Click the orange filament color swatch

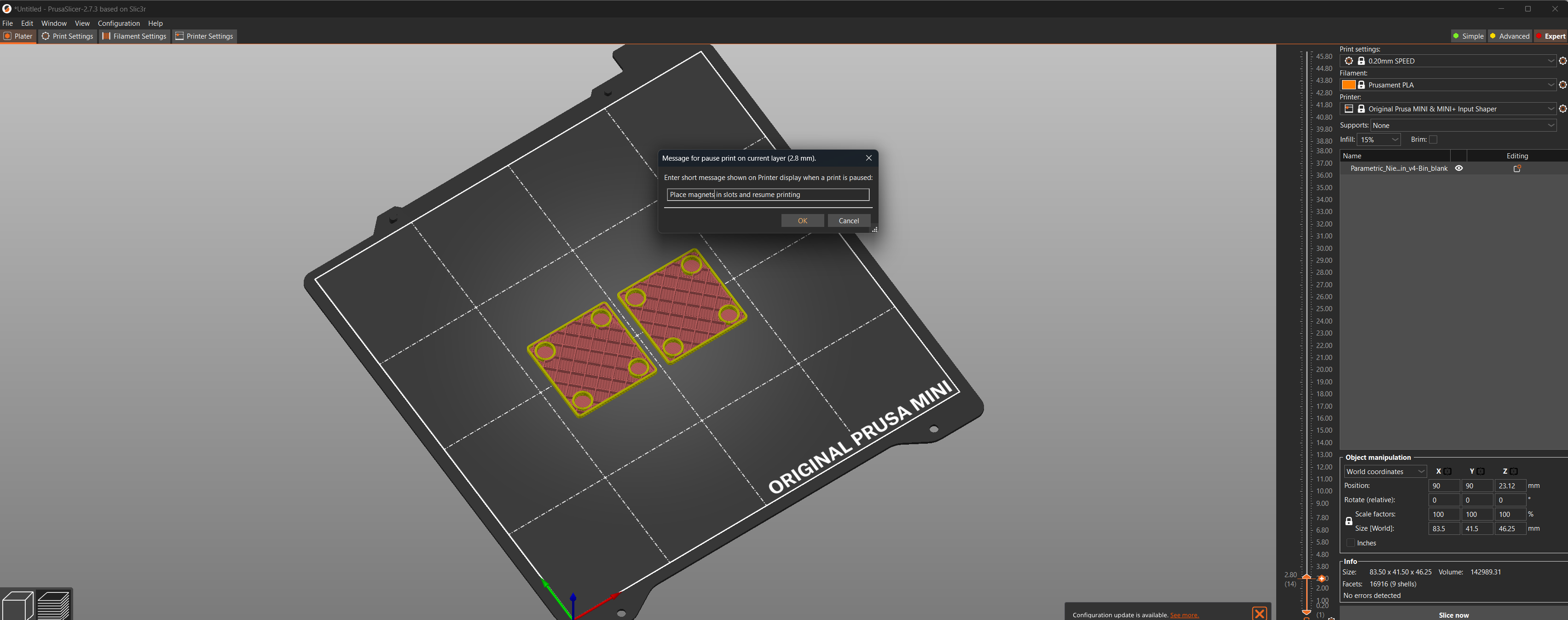point(1348,85)
